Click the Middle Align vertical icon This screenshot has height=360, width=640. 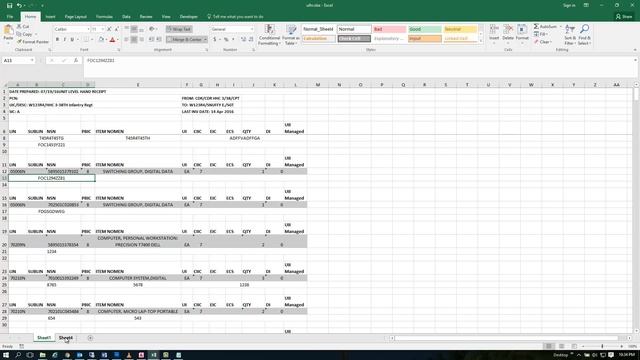click(x=134, y=29)
